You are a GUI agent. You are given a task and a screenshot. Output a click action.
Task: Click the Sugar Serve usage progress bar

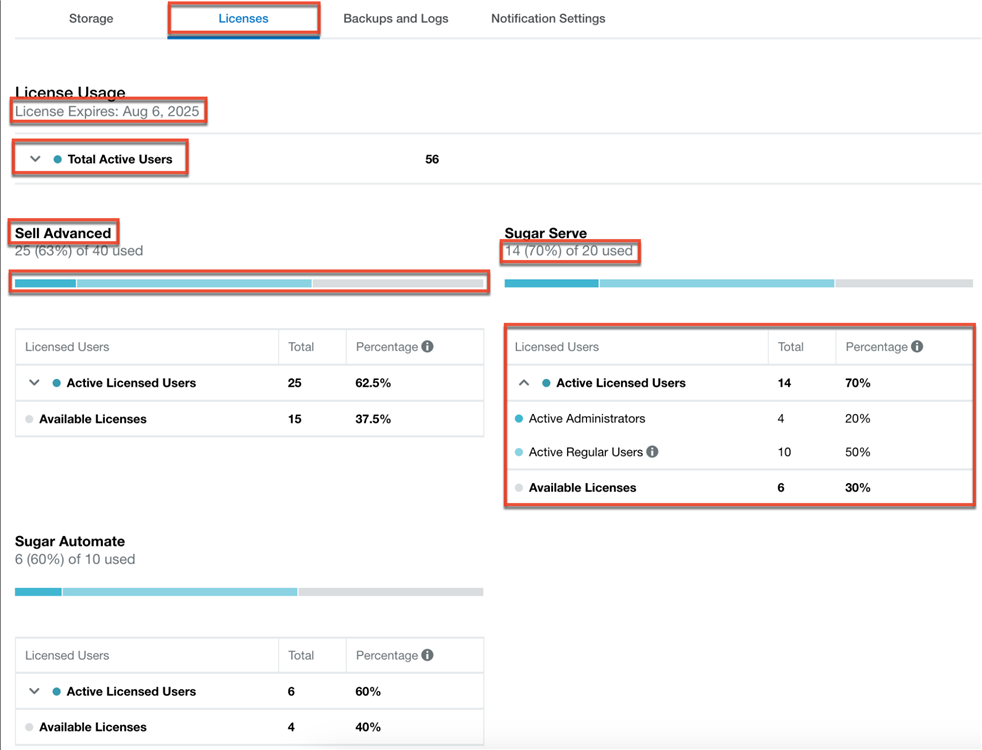(738, 283)
